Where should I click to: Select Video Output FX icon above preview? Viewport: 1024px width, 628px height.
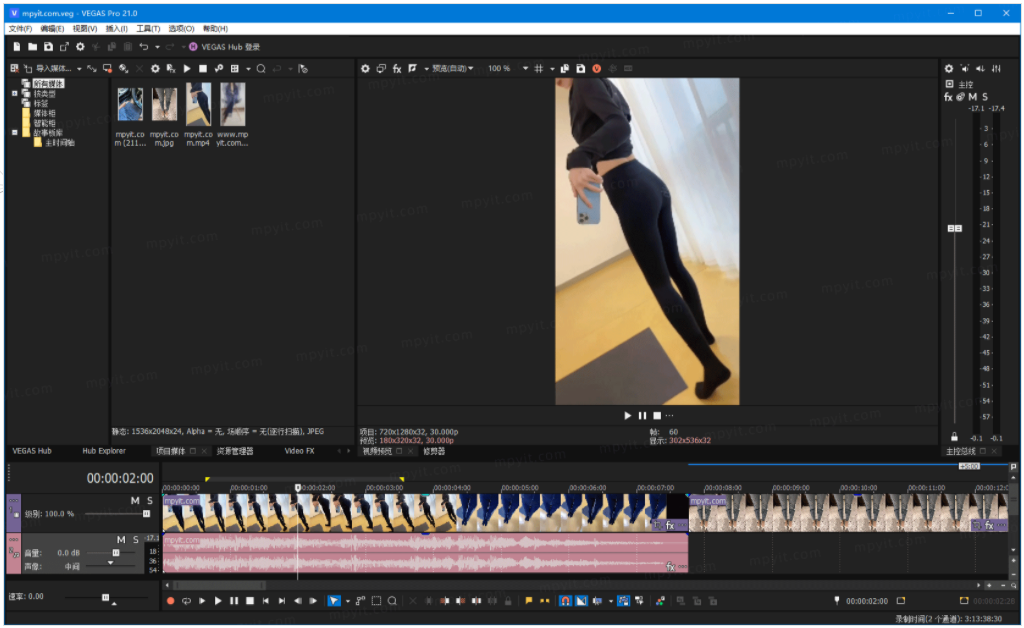[397, 68]
